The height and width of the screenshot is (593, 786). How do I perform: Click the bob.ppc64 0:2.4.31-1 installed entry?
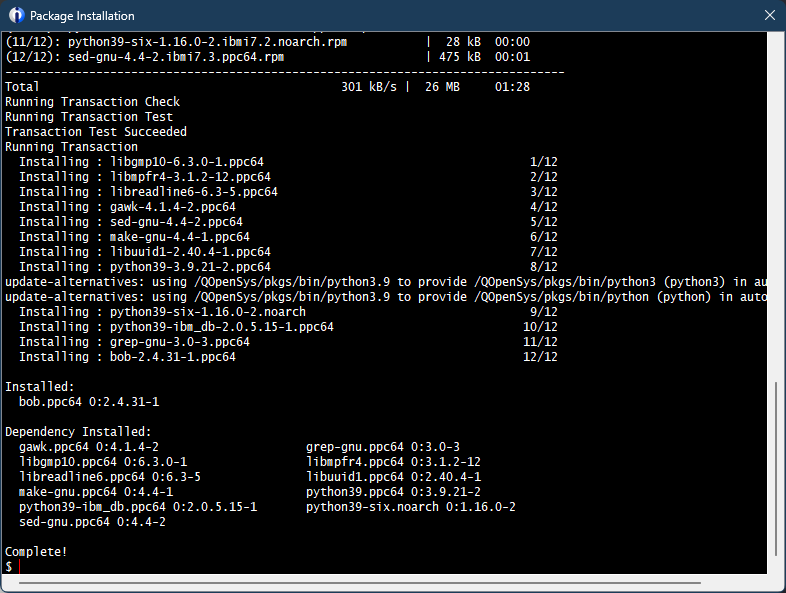(88, 402)
